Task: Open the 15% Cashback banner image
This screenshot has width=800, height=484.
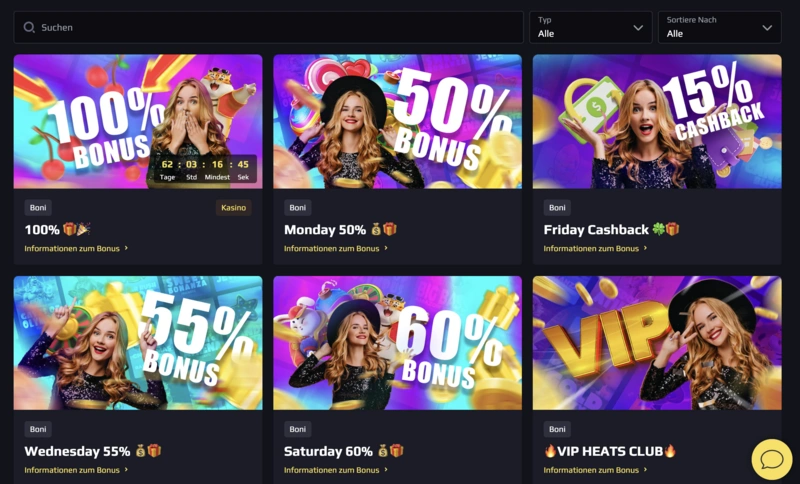Action: click(657, 121)
